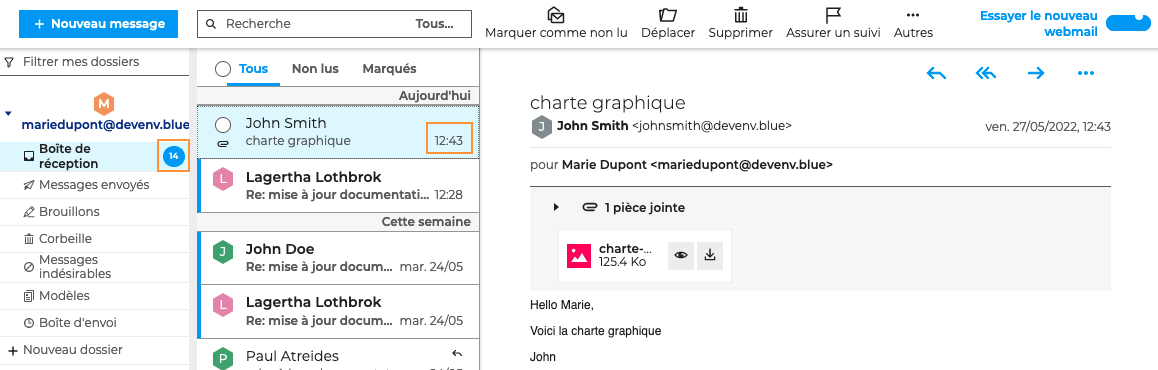Click recipient Marie Dupont <mariedupont@devenv.blue>
The width and height of the screenshot is (1158, 370).
[697, 165]
